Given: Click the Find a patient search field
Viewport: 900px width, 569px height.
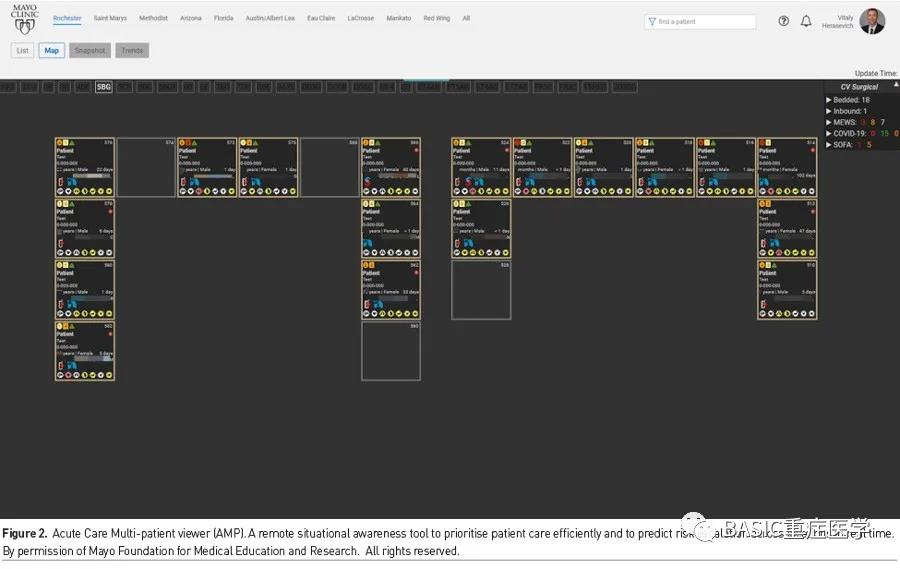Looking at the screenshot, I should coord(700,21).
